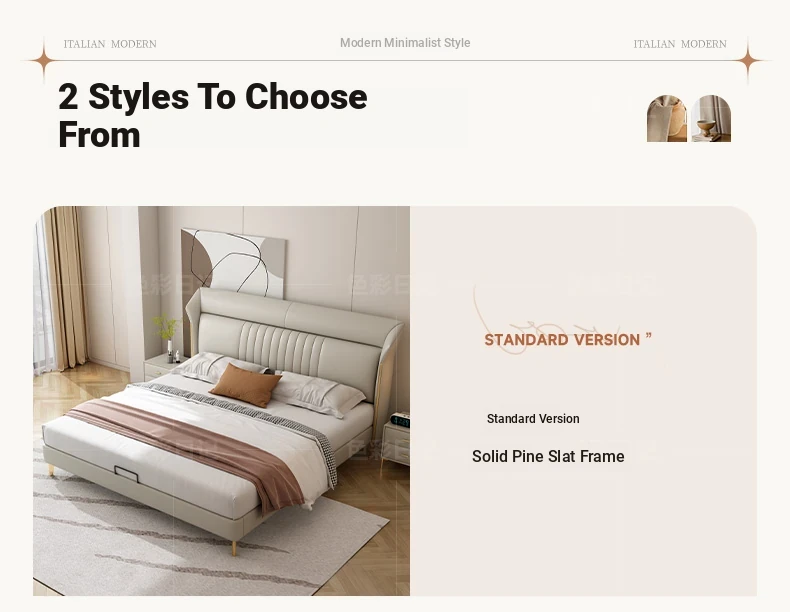Click the green plant vase on nightstand
Image resolution: width=790 pixels, height=612 pixels.
click(x=166, y=336)
